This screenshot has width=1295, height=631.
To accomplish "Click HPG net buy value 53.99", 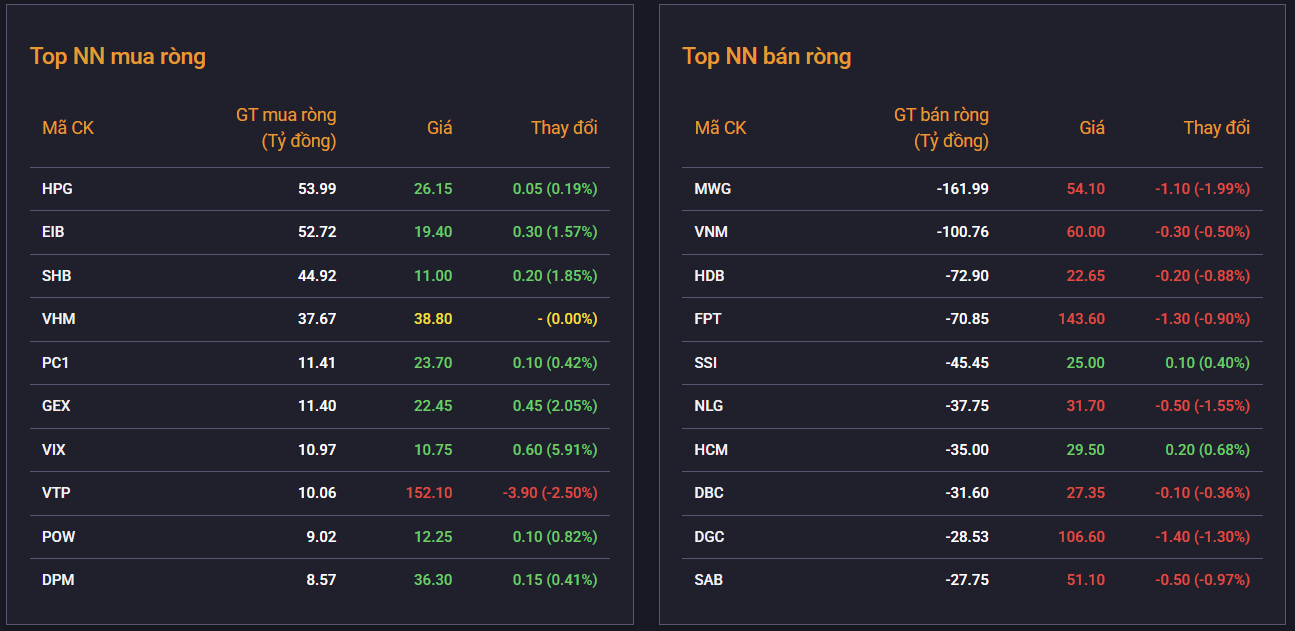I will [317, 188].
